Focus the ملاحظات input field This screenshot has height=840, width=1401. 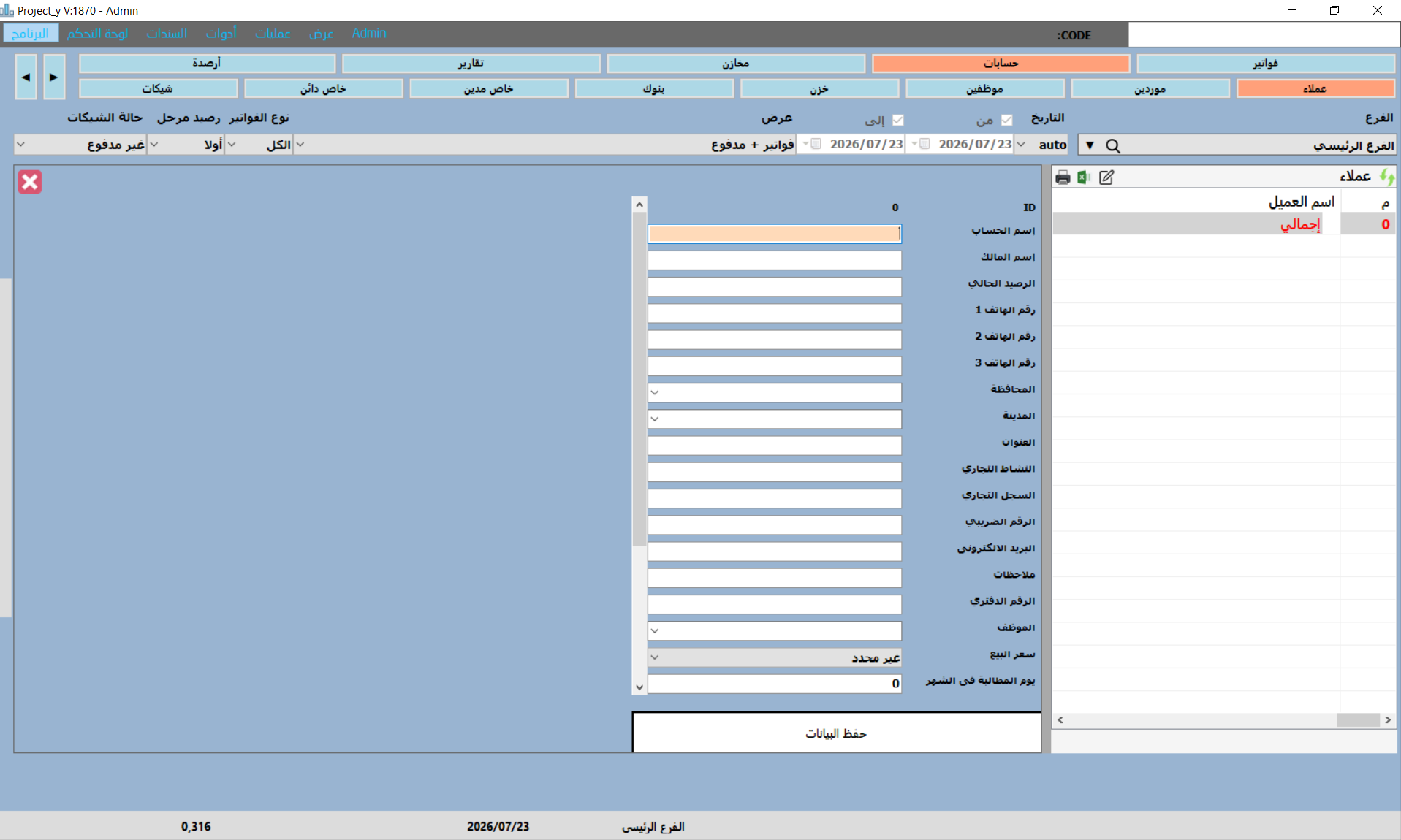(x=775, y=578)
